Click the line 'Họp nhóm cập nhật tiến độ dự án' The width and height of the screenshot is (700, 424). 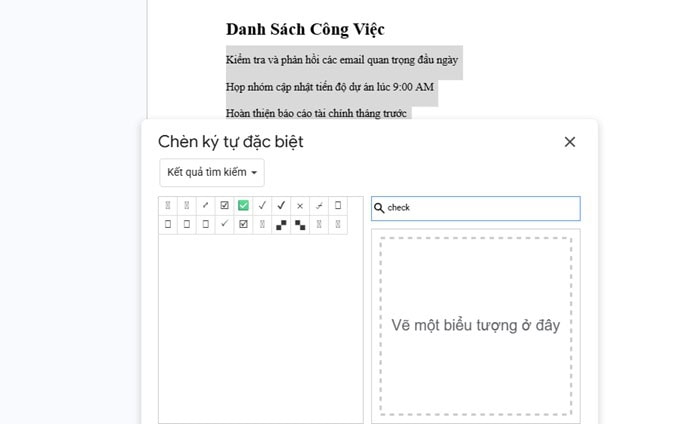tap(330, 87)
